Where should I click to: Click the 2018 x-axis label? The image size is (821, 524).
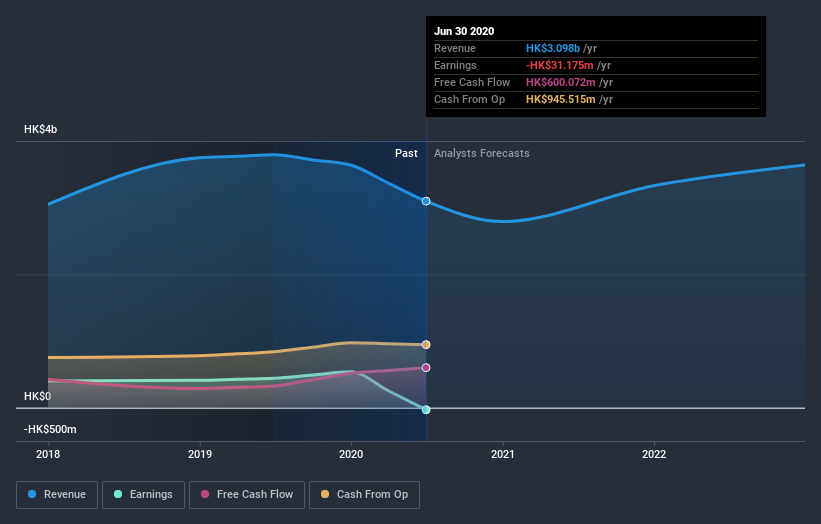48,454
